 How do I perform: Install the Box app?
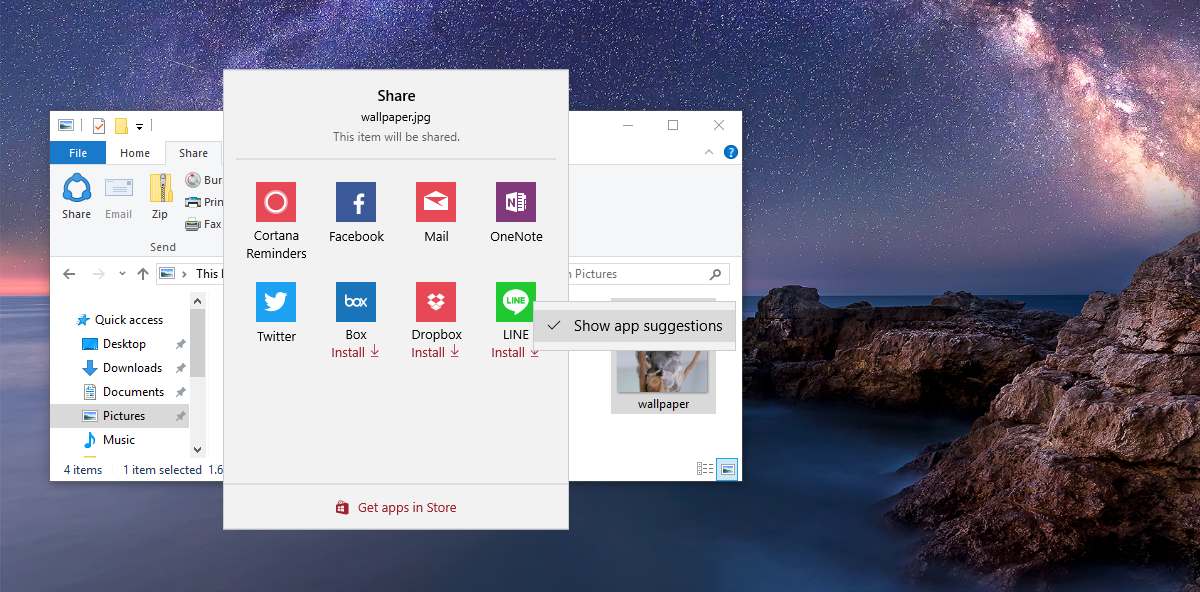point(356,352)
